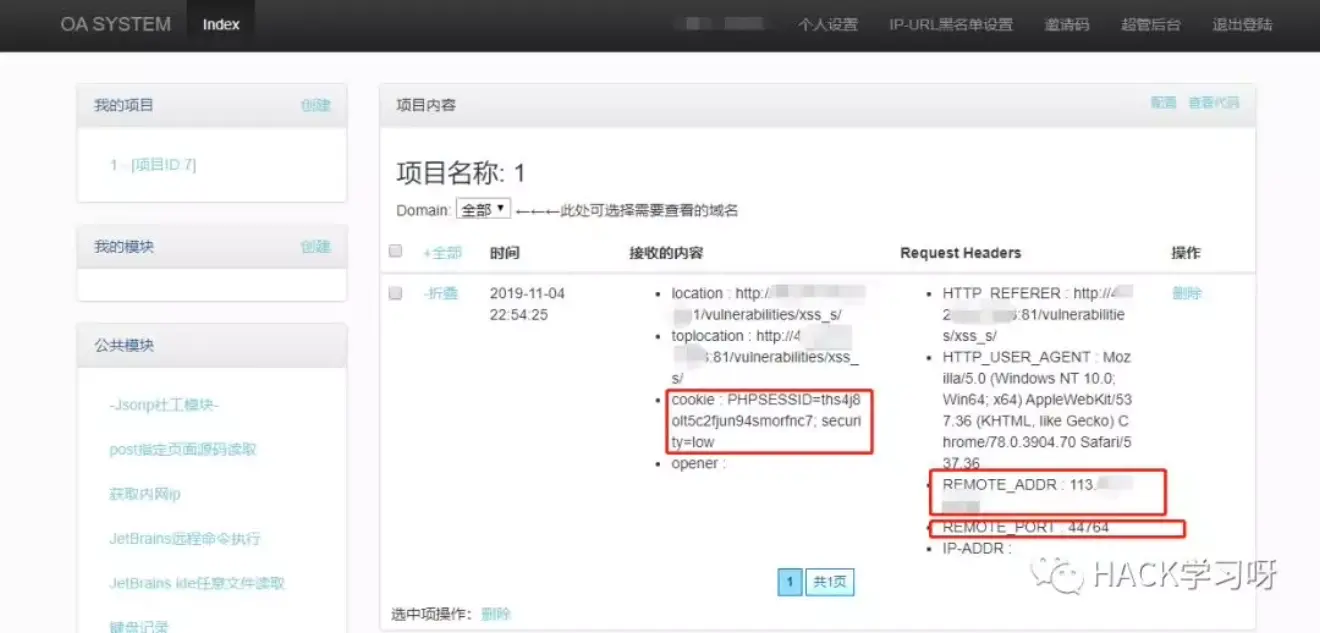
Task: Expand all rows with +全部
Action: point(443,253)
